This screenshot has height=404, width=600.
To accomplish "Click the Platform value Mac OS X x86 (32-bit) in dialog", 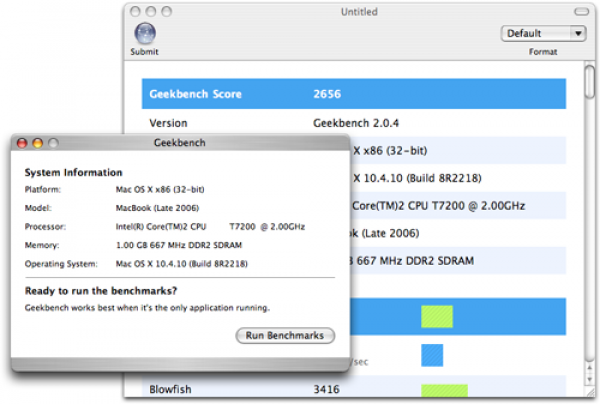I will (x=160, y=189).
